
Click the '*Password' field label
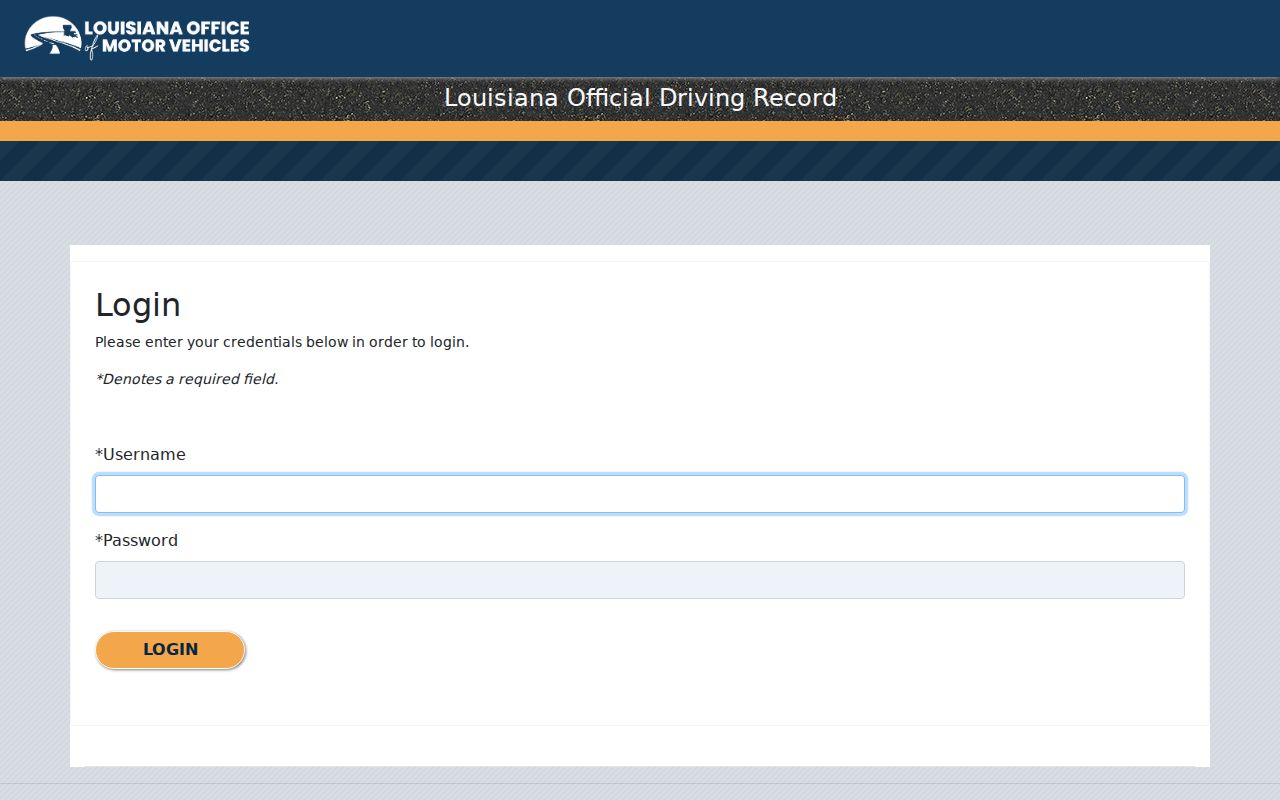[136, 540]
